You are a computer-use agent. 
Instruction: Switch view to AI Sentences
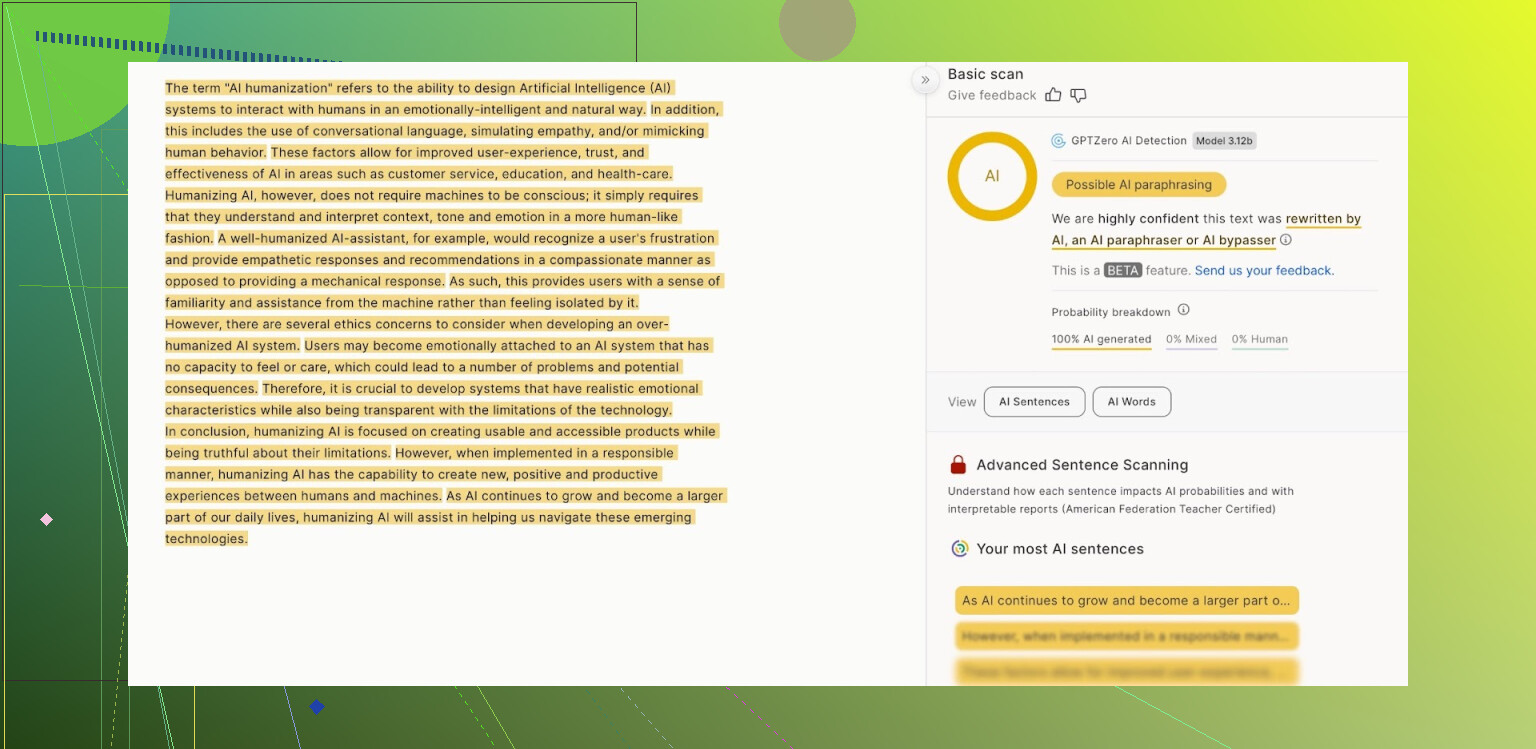(x=1034, y=402)
